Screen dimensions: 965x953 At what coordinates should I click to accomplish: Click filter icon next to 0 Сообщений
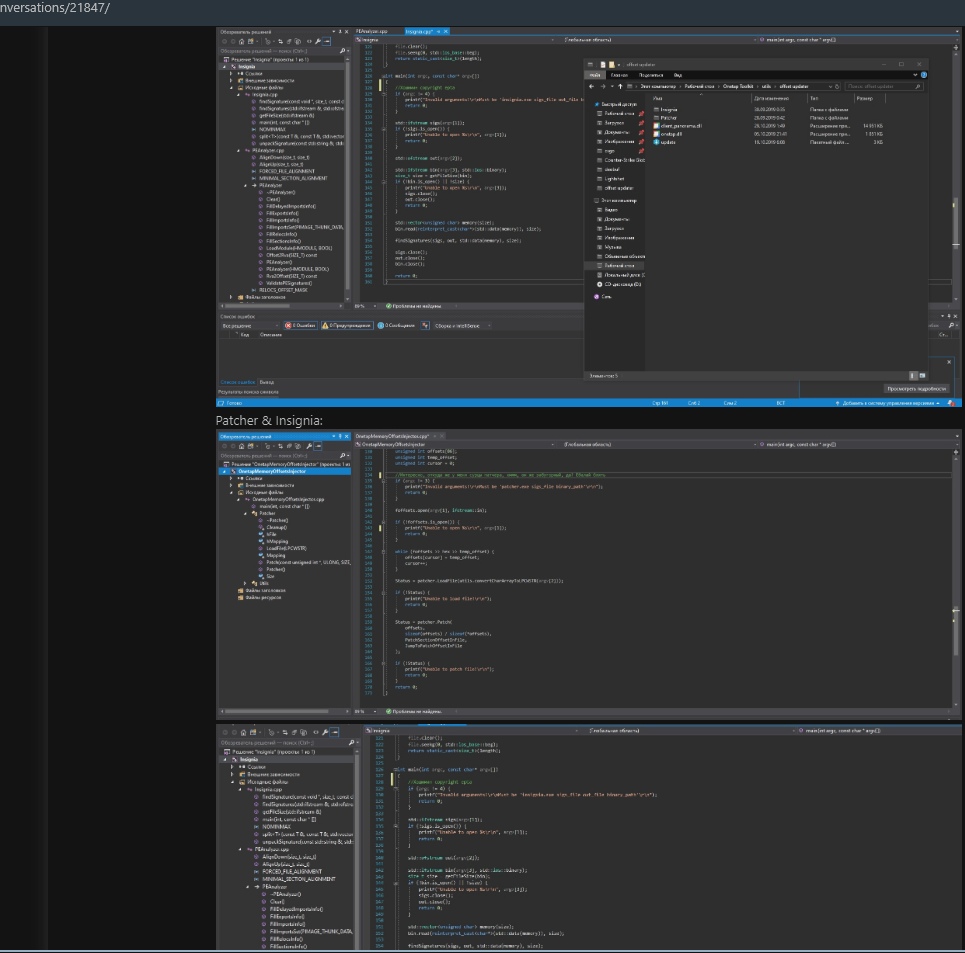pos(425,325)
